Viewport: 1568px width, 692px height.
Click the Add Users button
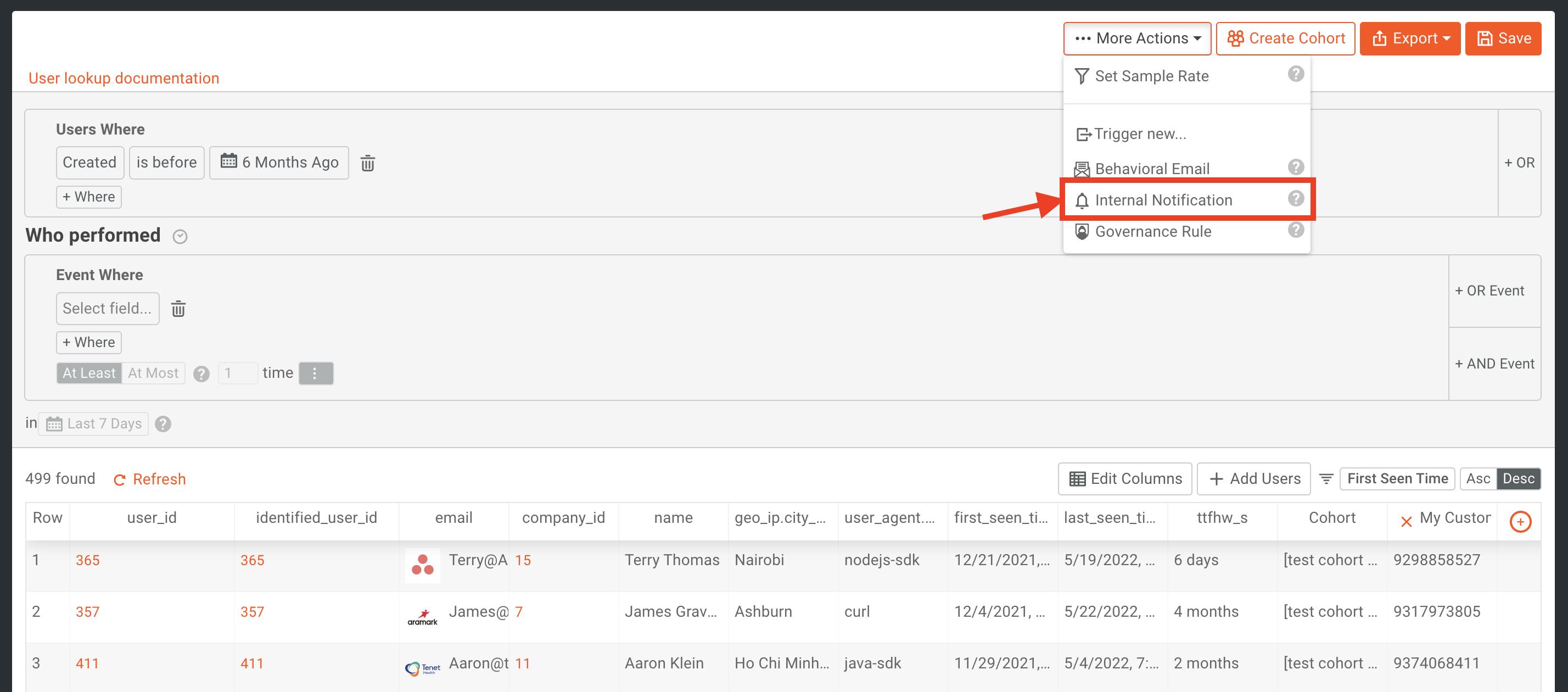[x=1253, y=479]
